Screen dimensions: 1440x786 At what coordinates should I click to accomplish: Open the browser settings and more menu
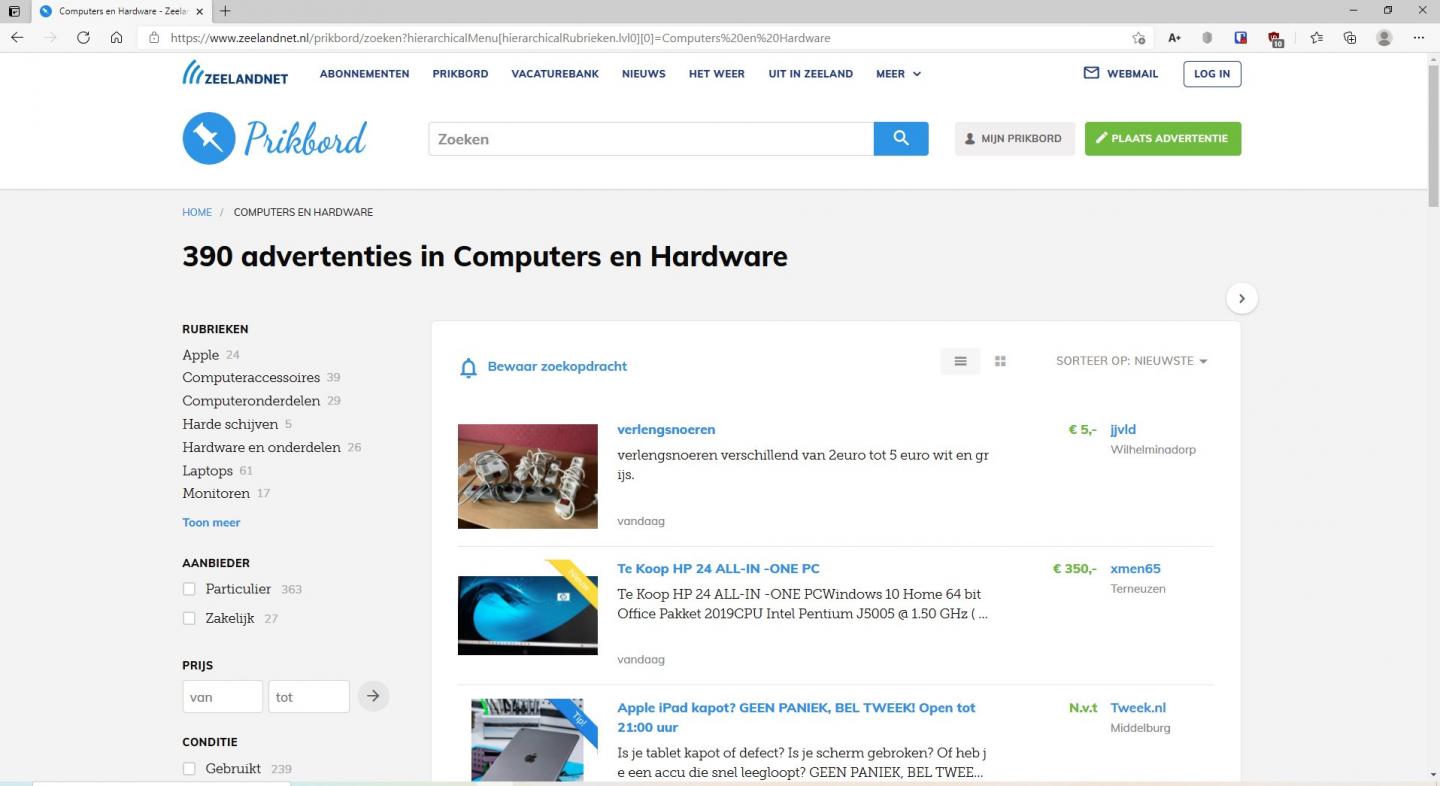tap(1418, 38)
